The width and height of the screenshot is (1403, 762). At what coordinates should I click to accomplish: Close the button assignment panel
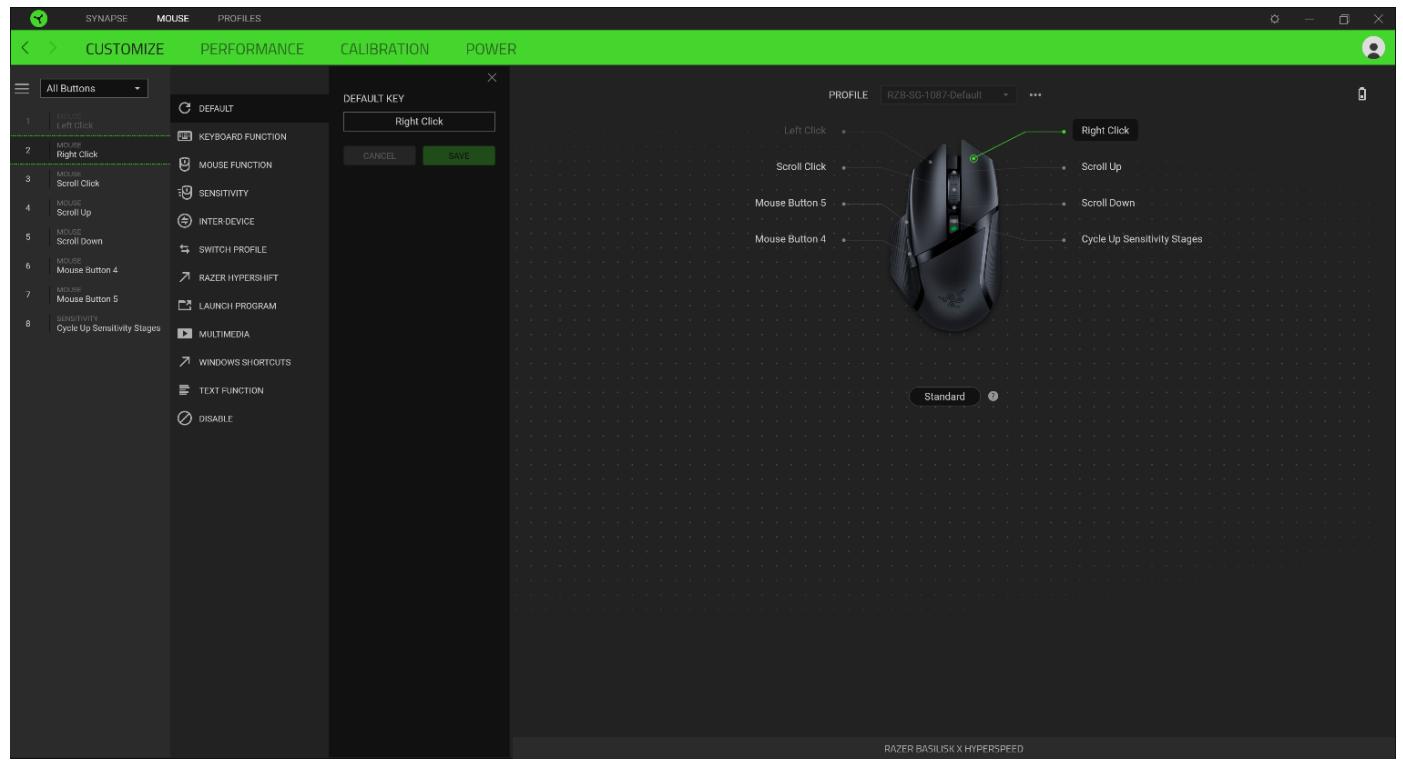(491, 78)
